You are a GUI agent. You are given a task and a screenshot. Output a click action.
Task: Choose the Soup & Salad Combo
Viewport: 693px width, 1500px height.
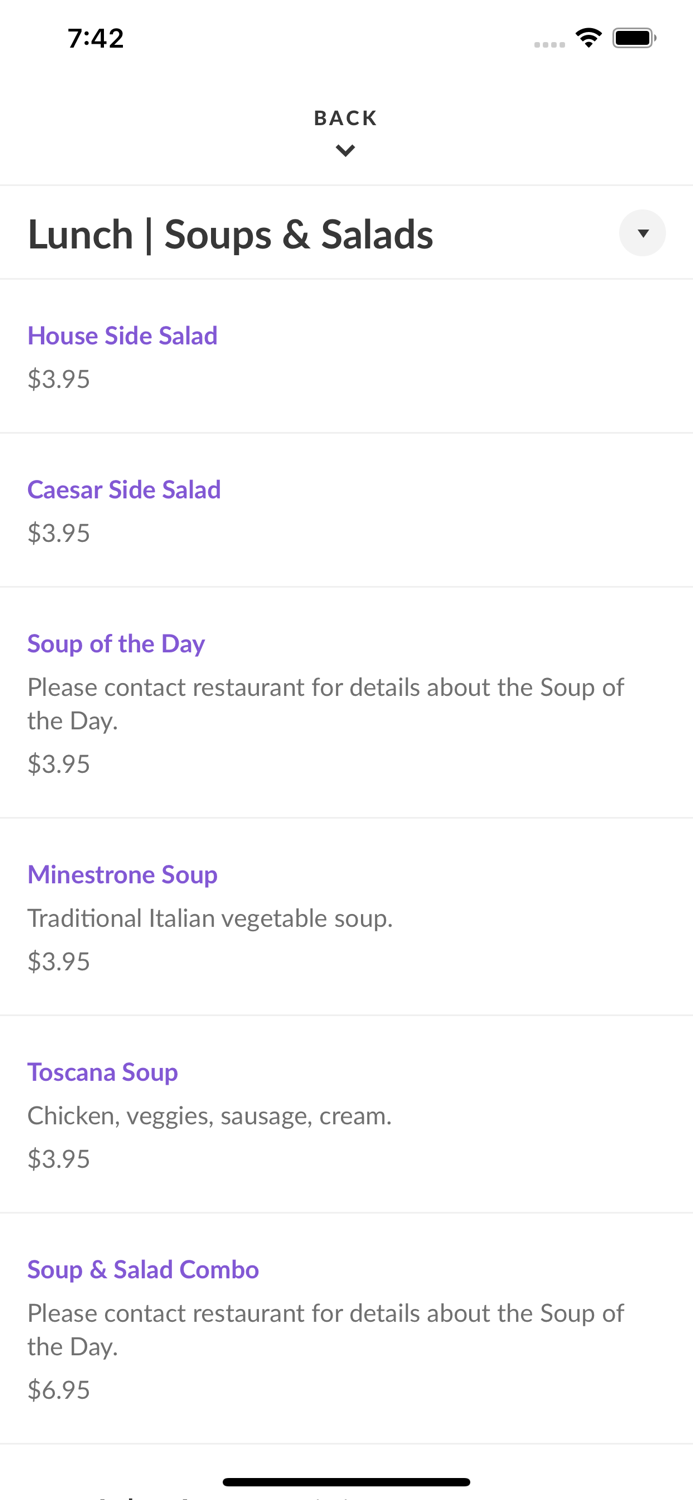click(x=143, y=1269)
